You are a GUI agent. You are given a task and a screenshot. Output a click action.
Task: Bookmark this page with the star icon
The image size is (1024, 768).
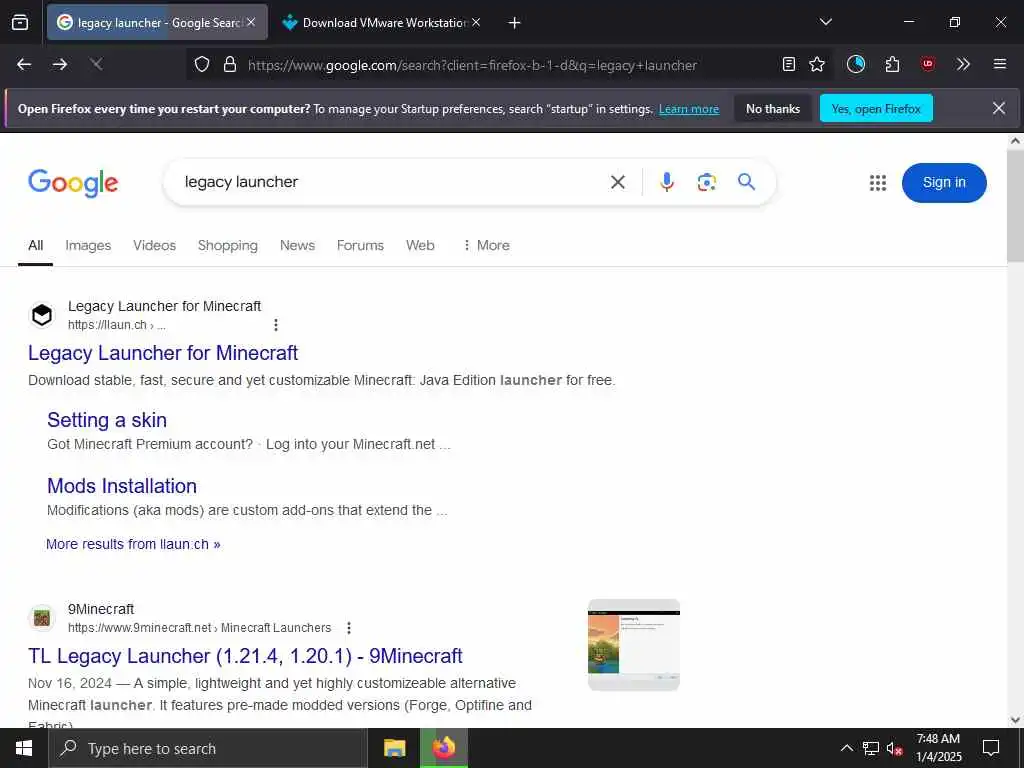click(x=817, y=64)
